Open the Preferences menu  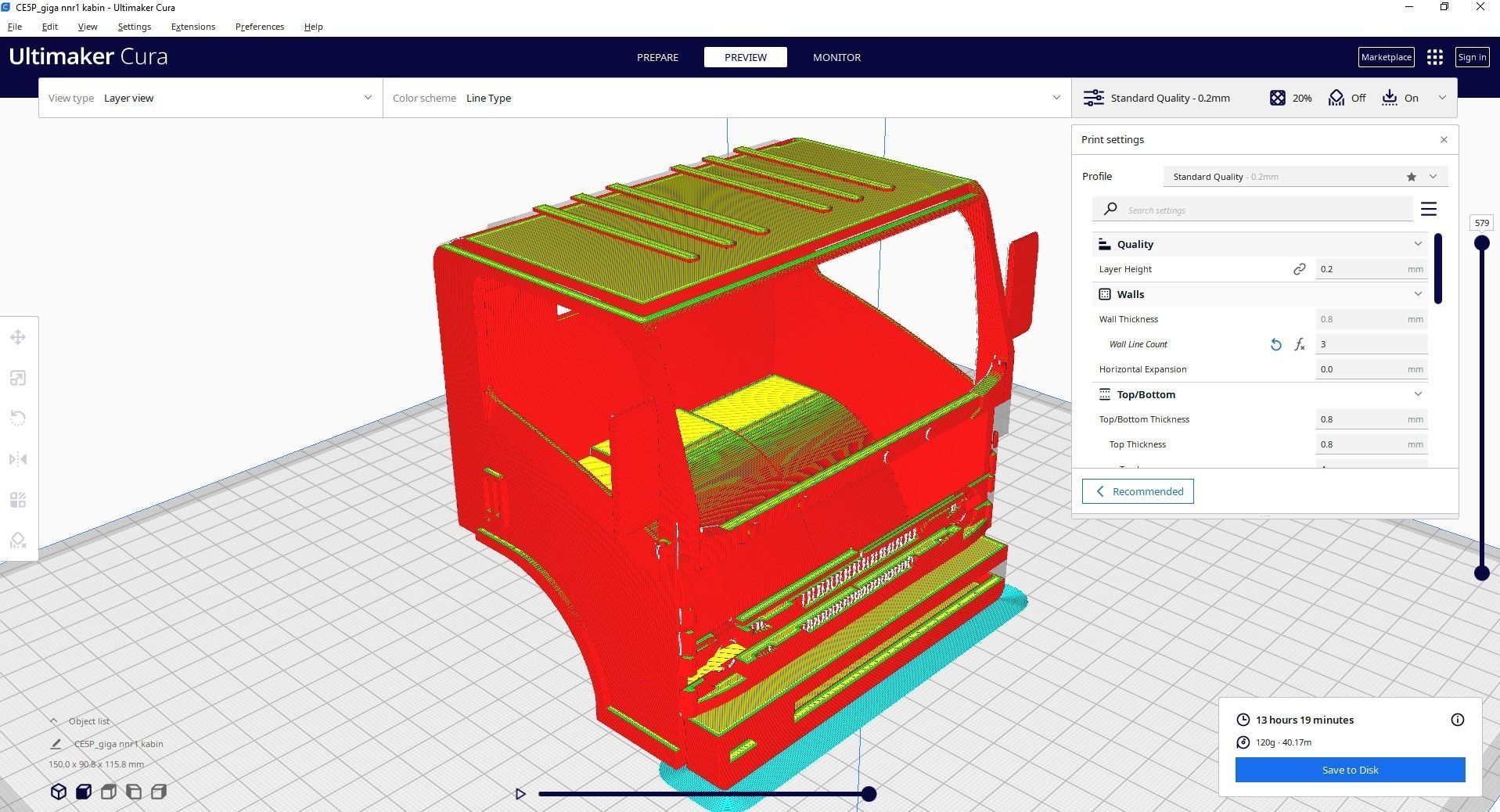pos(260,27)
